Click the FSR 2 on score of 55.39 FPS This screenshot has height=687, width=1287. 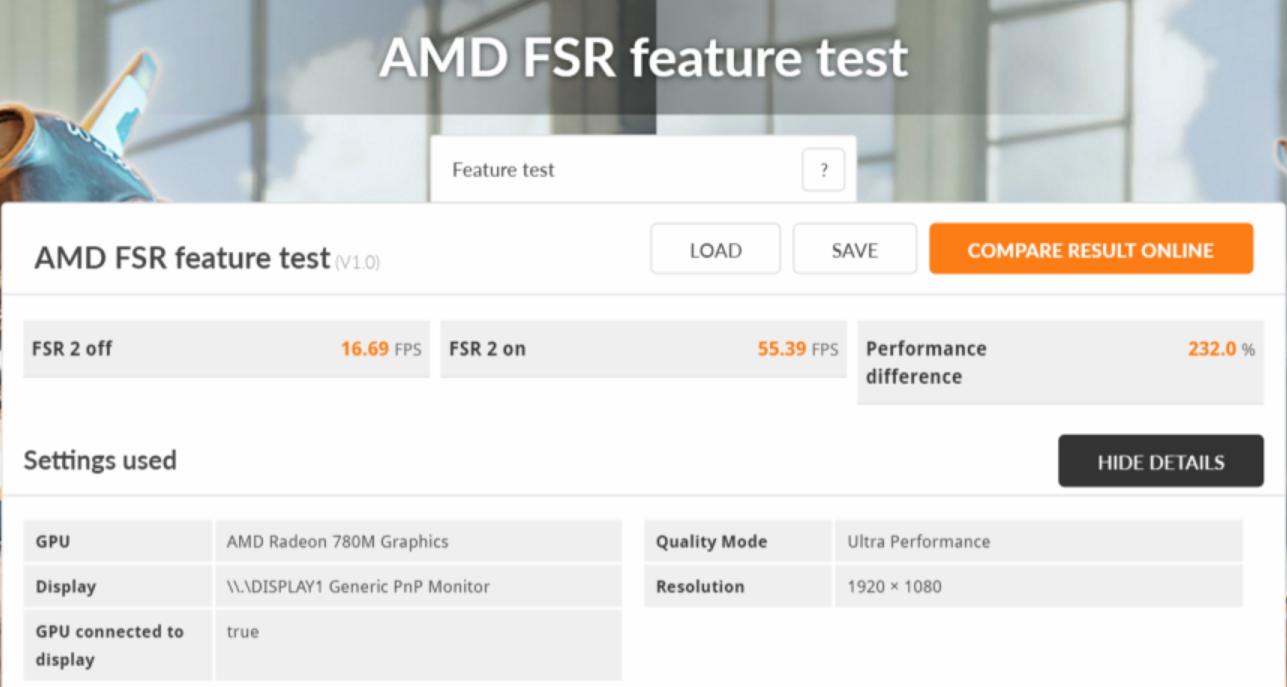(x=797, y=349)
